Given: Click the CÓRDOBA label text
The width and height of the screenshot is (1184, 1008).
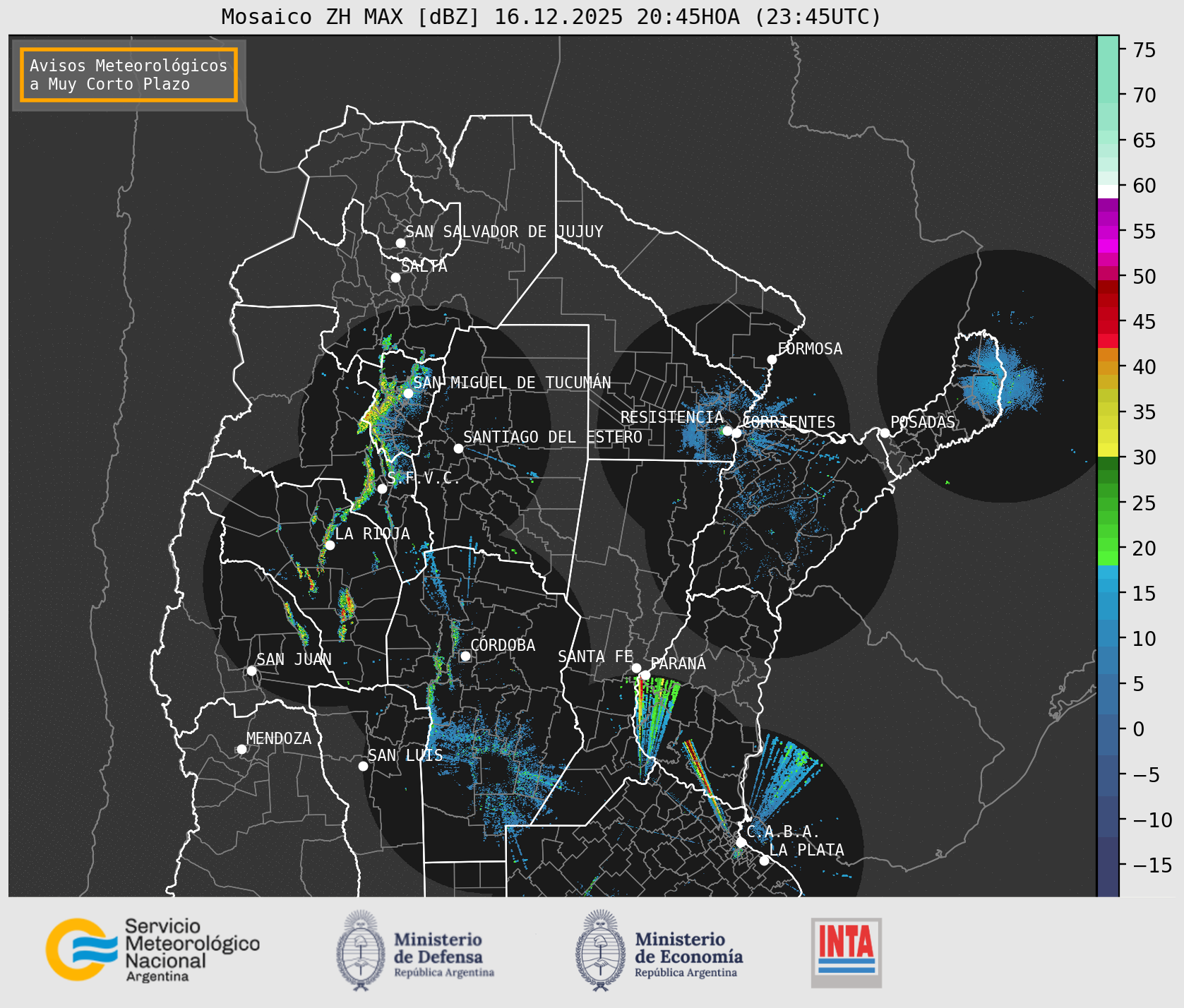Looking at the screenshot, I should pos(503,645).
